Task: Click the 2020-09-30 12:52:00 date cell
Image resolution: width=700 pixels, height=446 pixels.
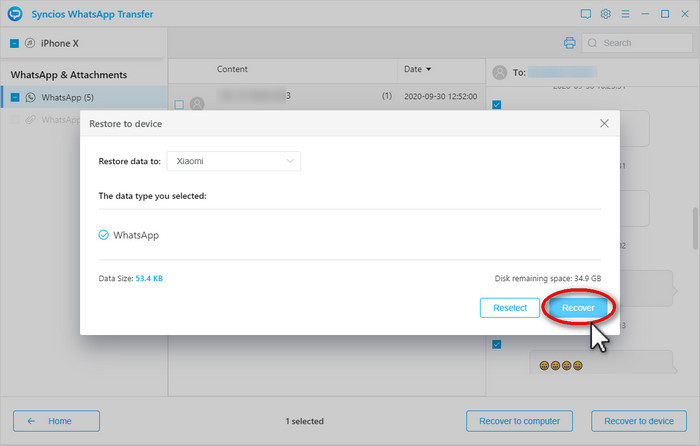Action: point(441,96)
